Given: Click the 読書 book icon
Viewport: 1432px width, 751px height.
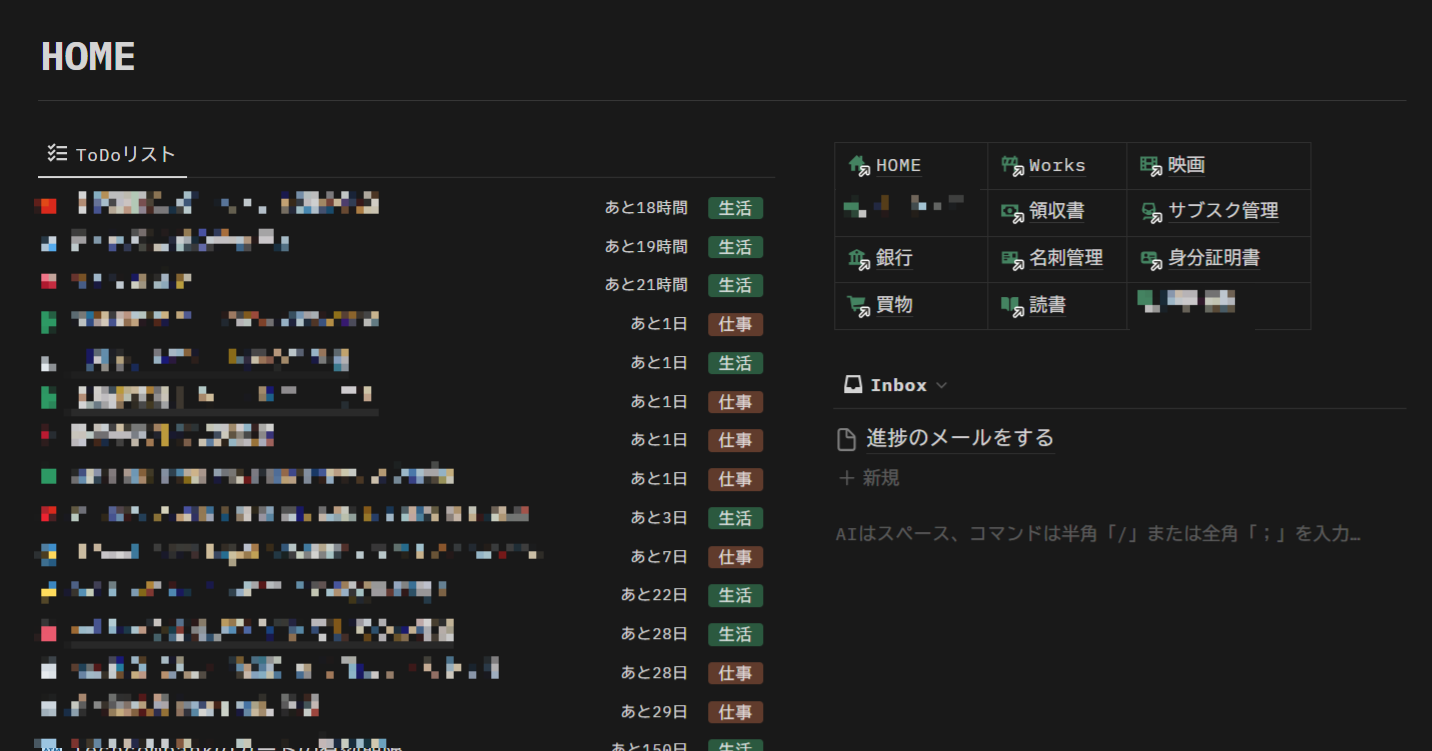Looking at the screenshot, I should click(1012, 306).
